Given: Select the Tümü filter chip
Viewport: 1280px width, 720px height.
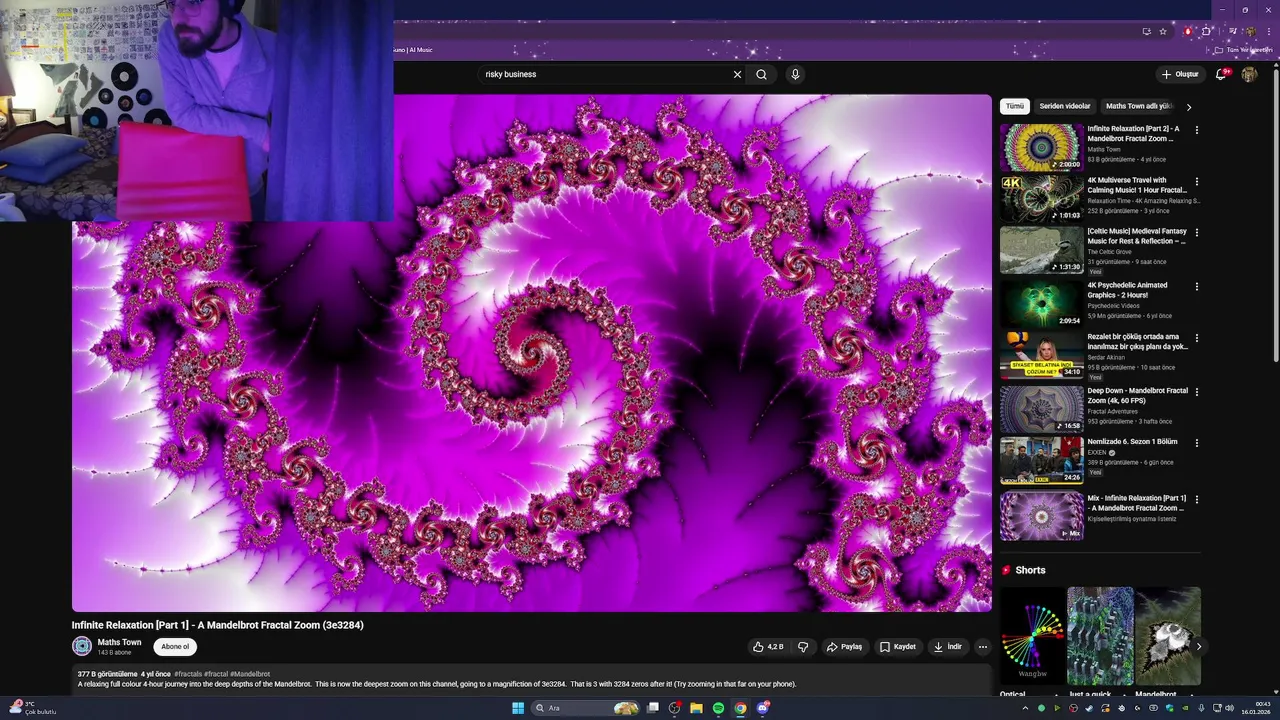Looking at the screenshot, I should (x=1015, y=106).
